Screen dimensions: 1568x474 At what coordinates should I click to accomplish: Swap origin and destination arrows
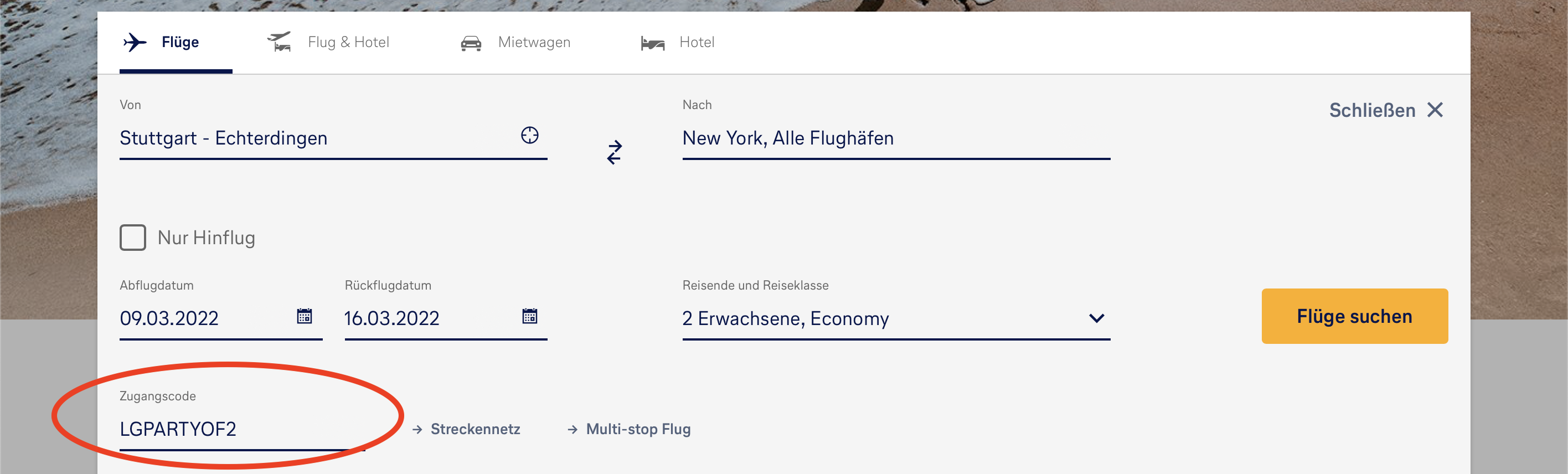(x=614, y=152)
